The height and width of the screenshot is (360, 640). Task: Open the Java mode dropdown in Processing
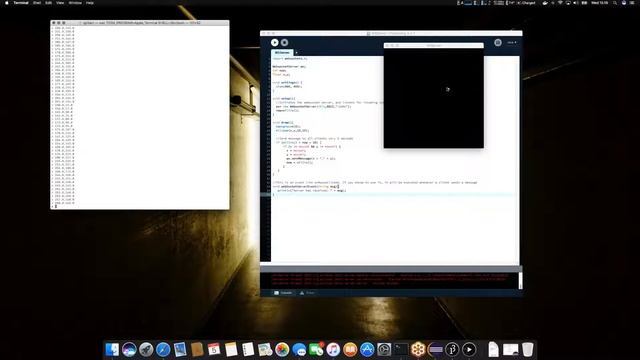click(511, 42)
